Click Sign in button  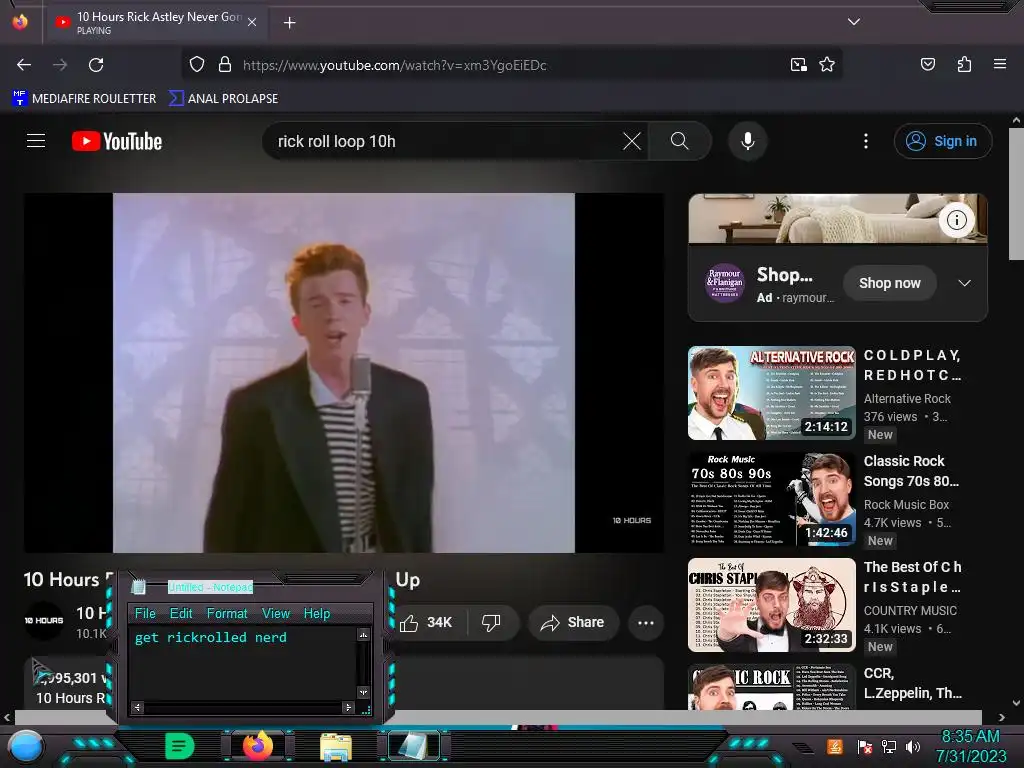(942, 141)
